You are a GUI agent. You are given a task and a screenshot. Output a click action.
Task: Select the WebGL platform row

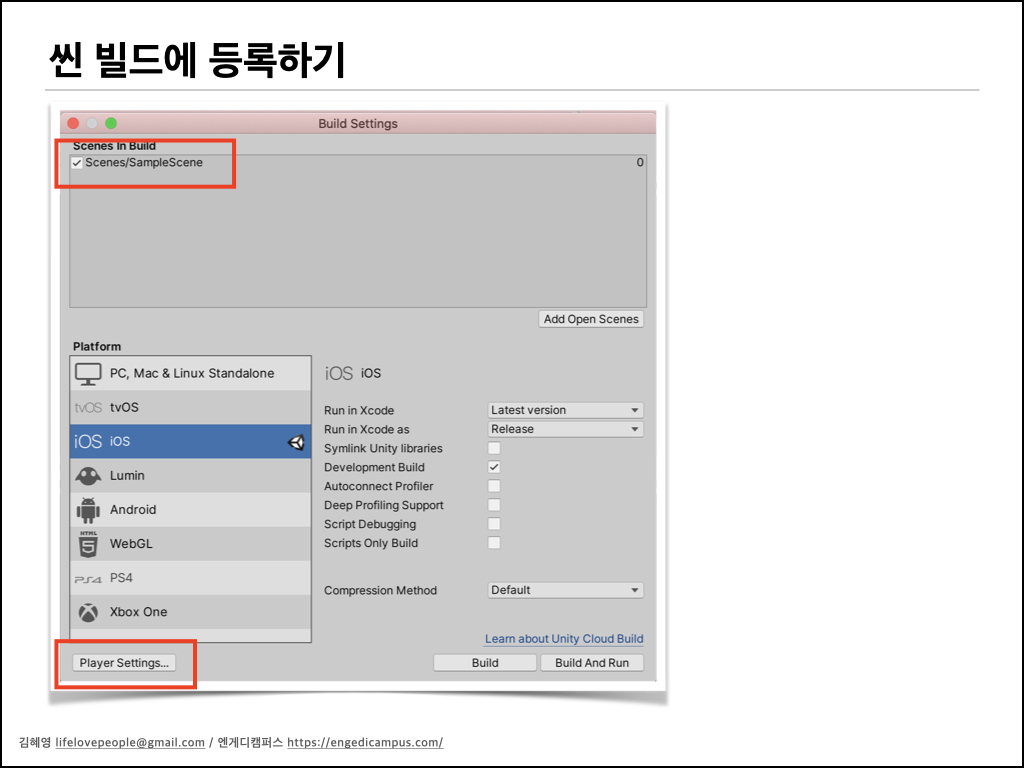tap(191, 543)
